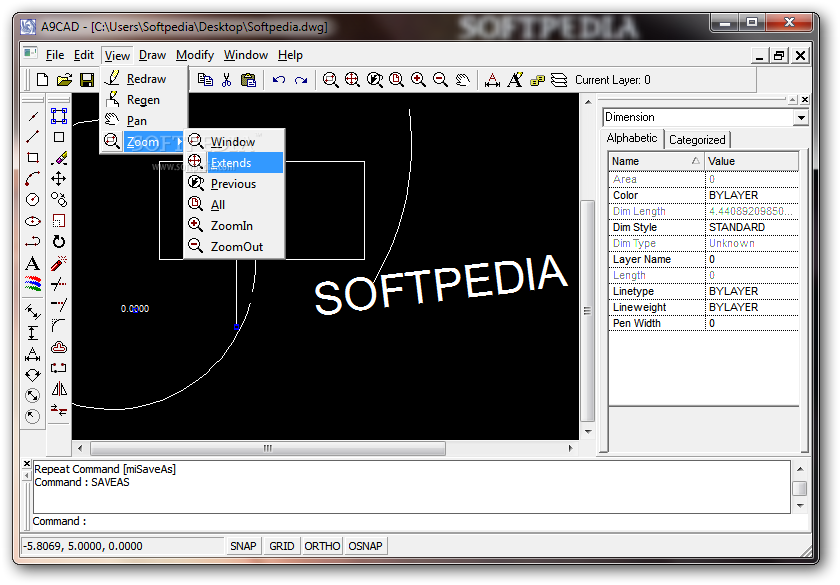Sort properties by Name column header
Viewport: 840px width, 585px height.
(657, 161)
